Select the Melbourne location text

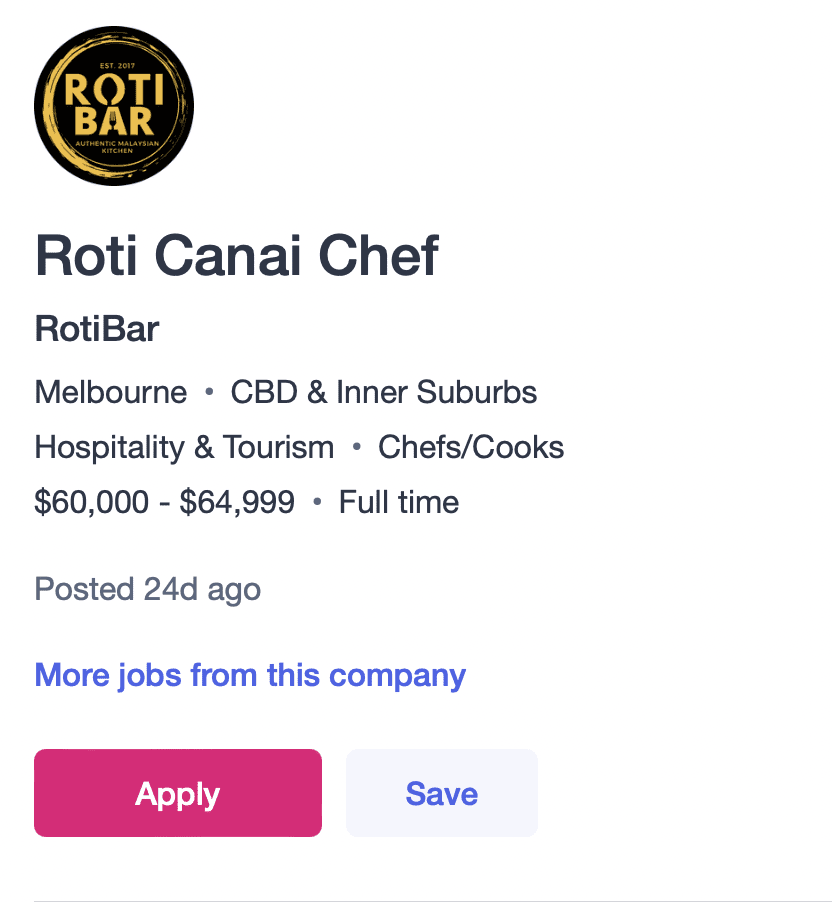[110, 392]
